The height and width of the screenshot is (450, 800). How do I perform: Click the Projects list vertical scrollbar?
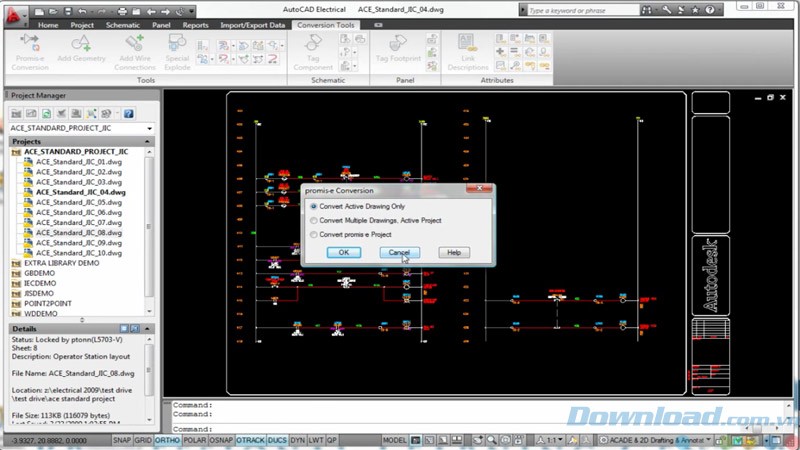tap(149, 231)
